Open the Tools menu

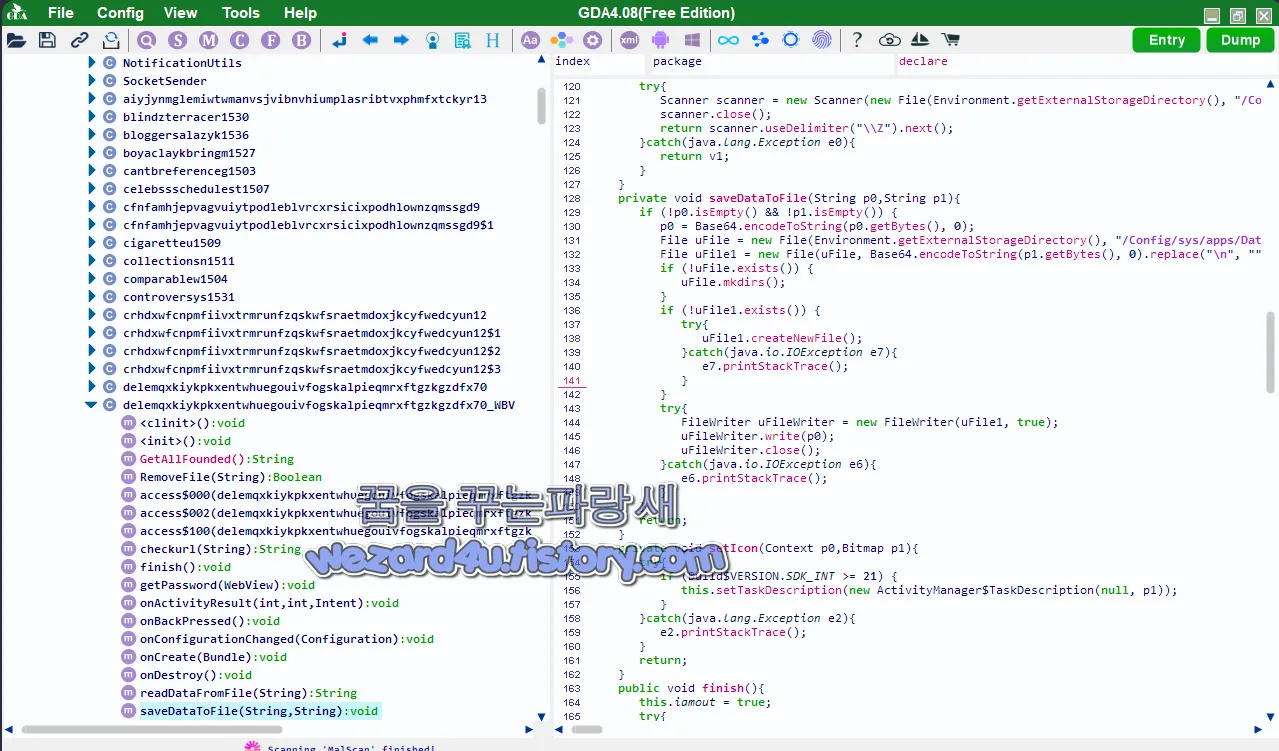[x=241, y=13]
